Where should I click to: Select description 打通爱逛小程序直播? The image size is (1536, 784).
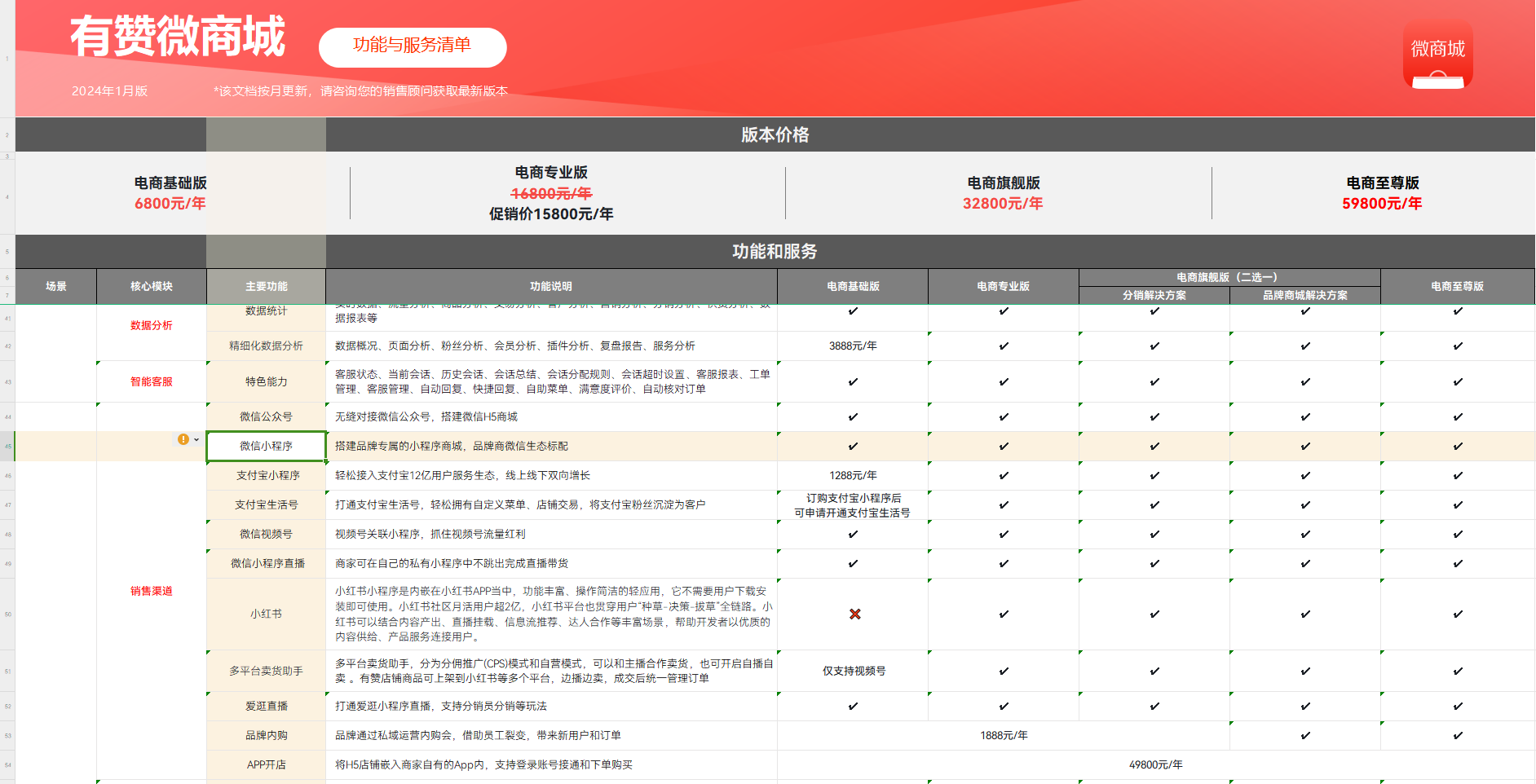551,706
